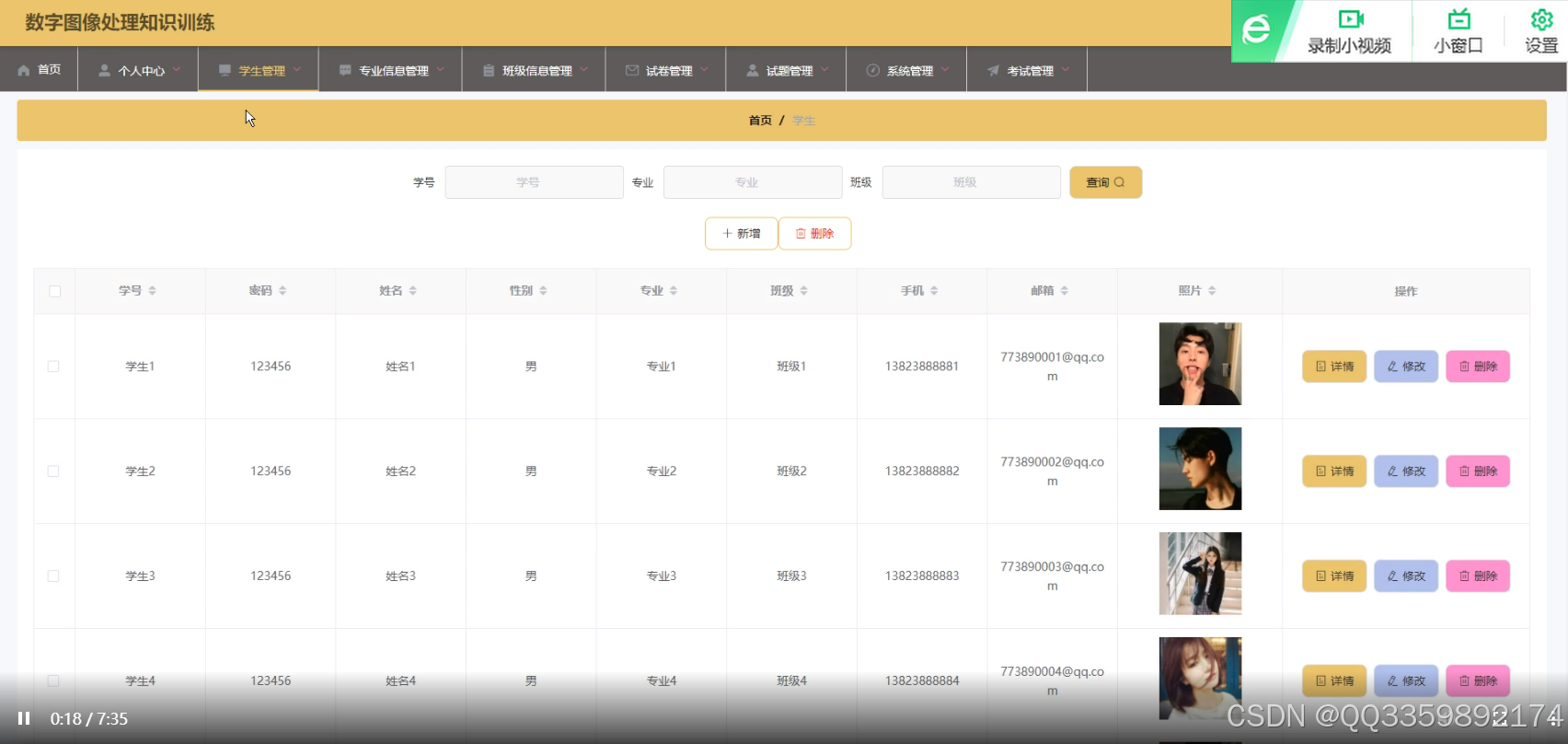The width and height of the screenshot is (1568, 744).
Task: Click the 班级信息管理 document icon
Action: tap(489, 70)
